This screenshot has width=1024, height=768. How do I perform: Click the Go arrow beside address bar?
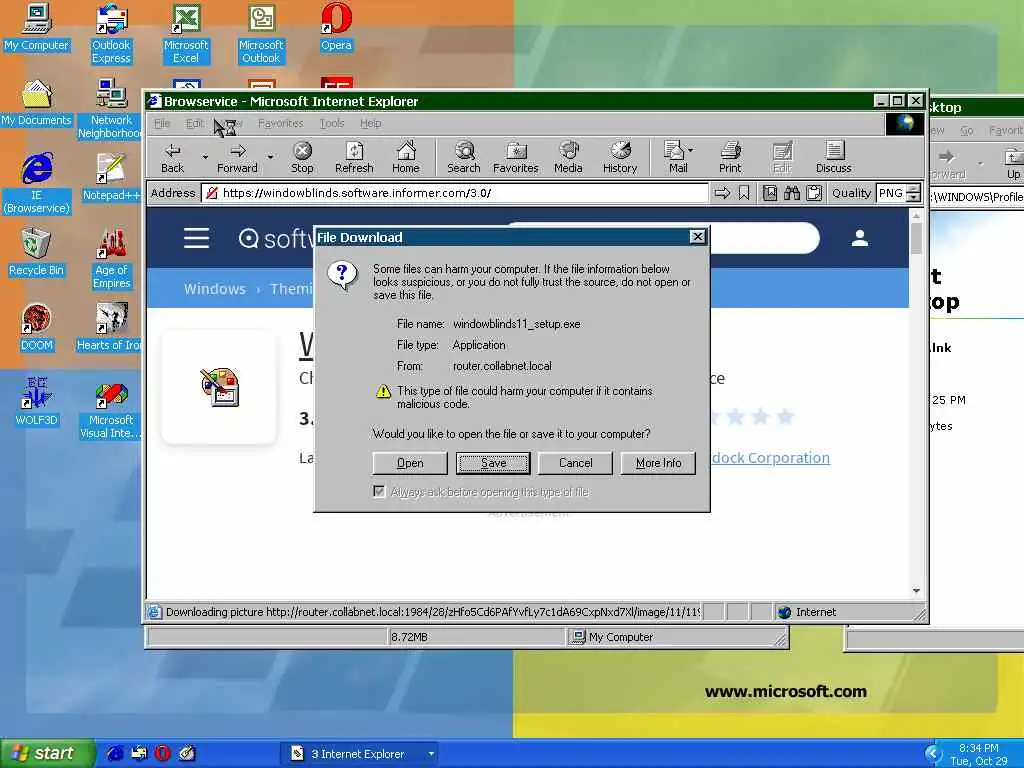tap(722, 193)
